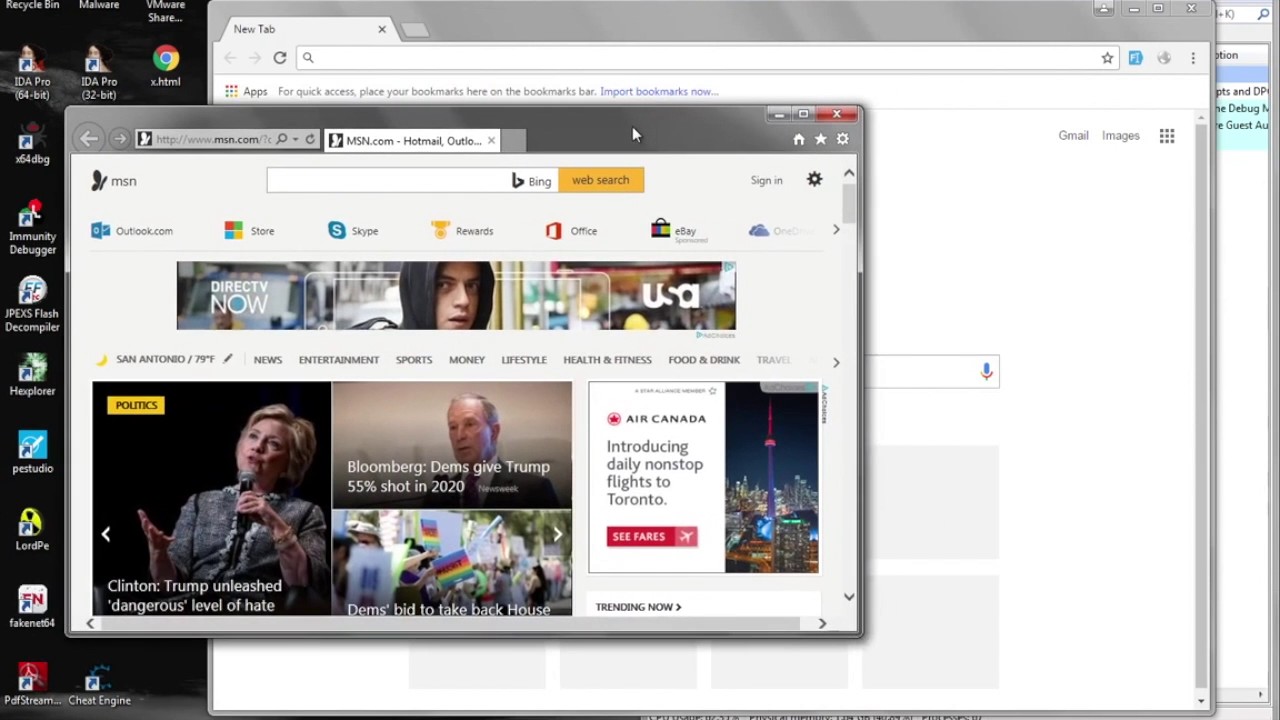Open a new blank tab in Internet Explorer

coord(513,141)
